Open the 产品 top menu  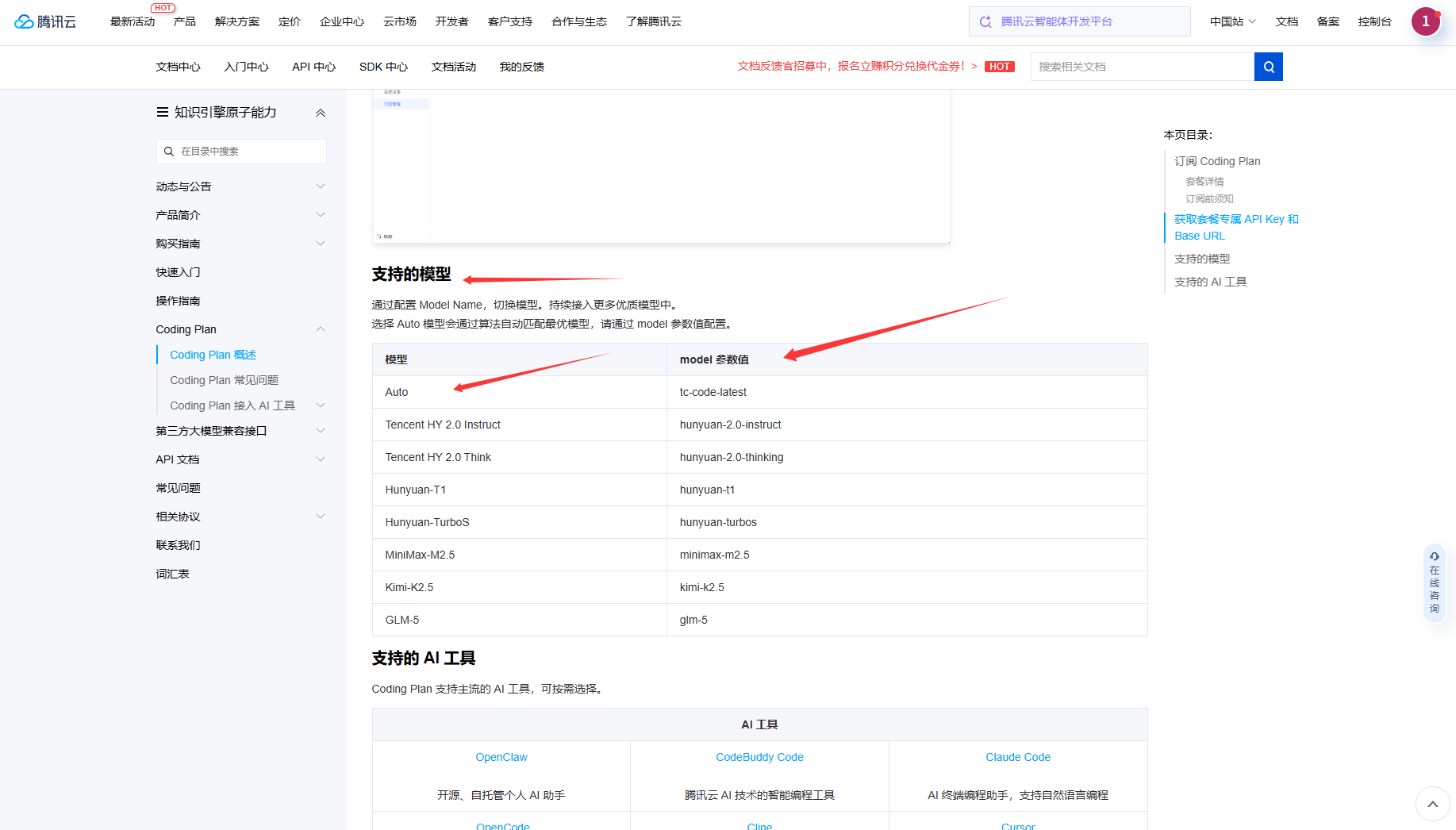tap(184, 21)
